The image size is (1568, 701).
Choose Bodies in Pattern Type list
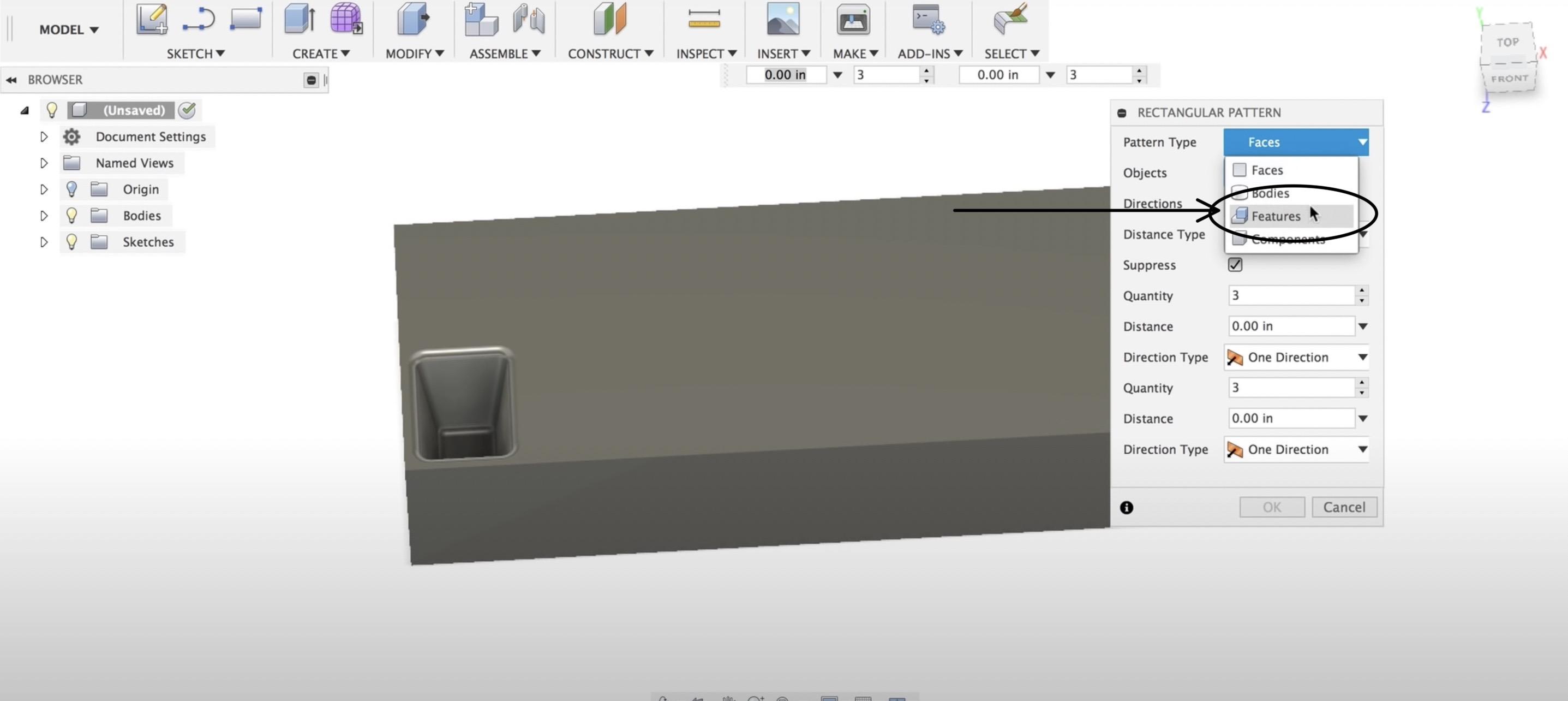1291,193
